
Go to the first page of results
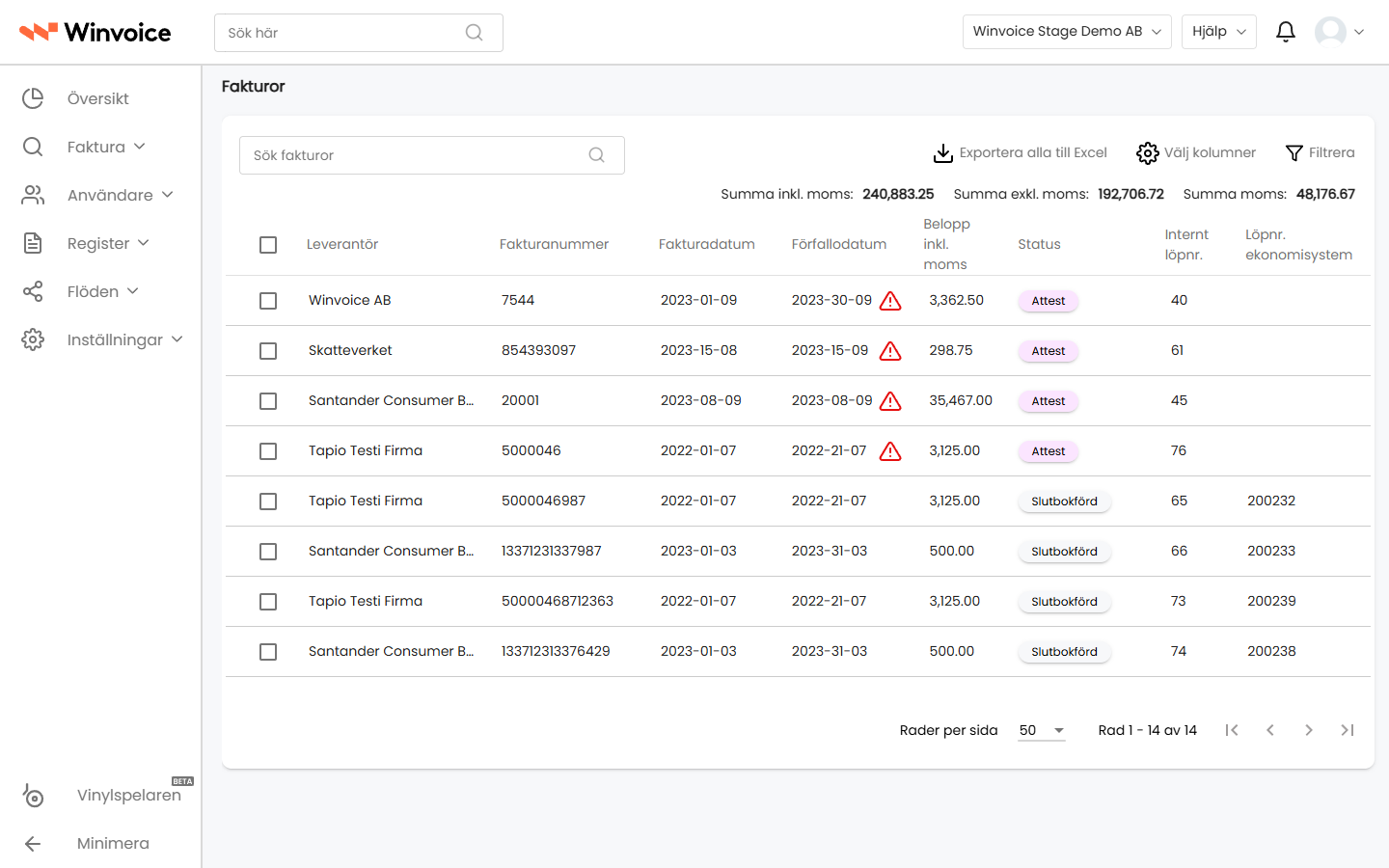(1232, 730)
